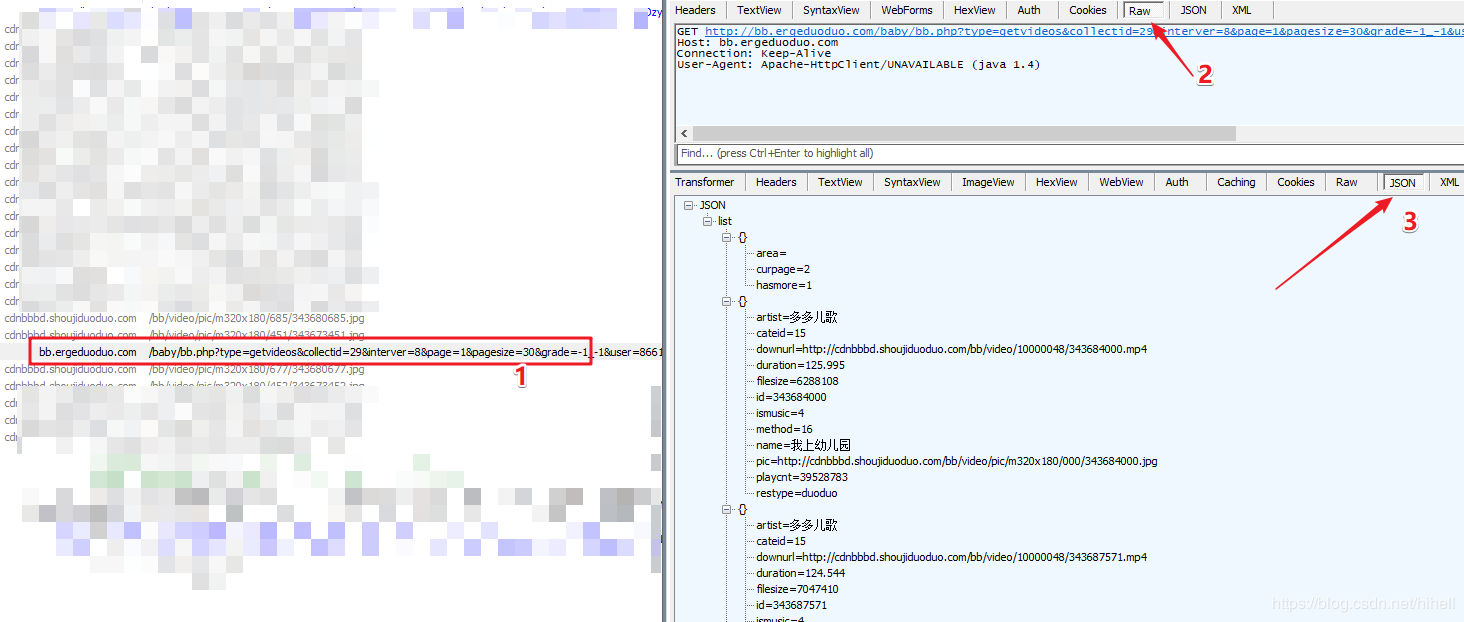Screen dimensions: 1464x622
Task: Open the response Transformer tab
Action: pos(705,182)
